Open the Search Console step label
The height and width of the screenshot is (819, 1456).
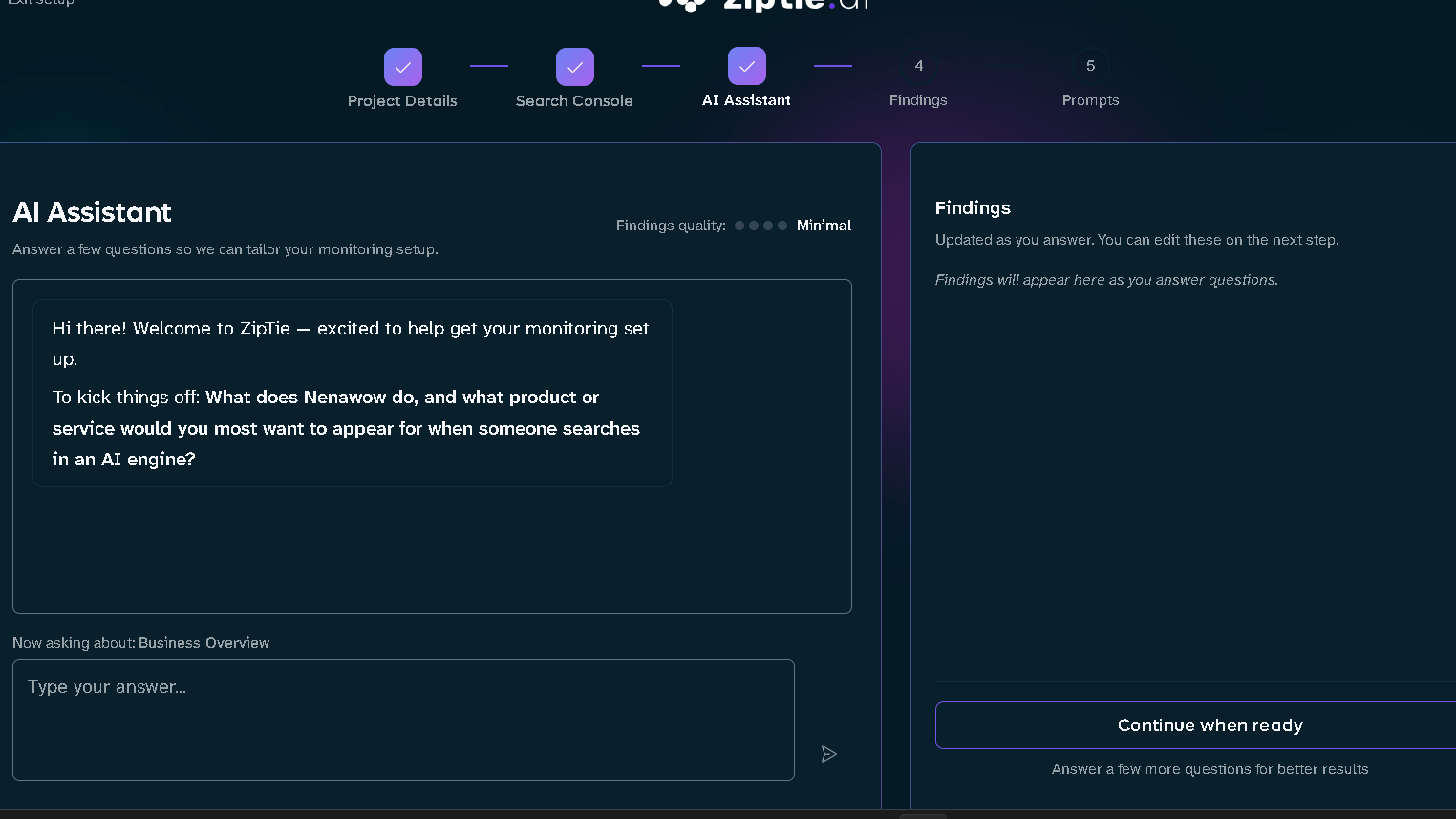point(574,100)
